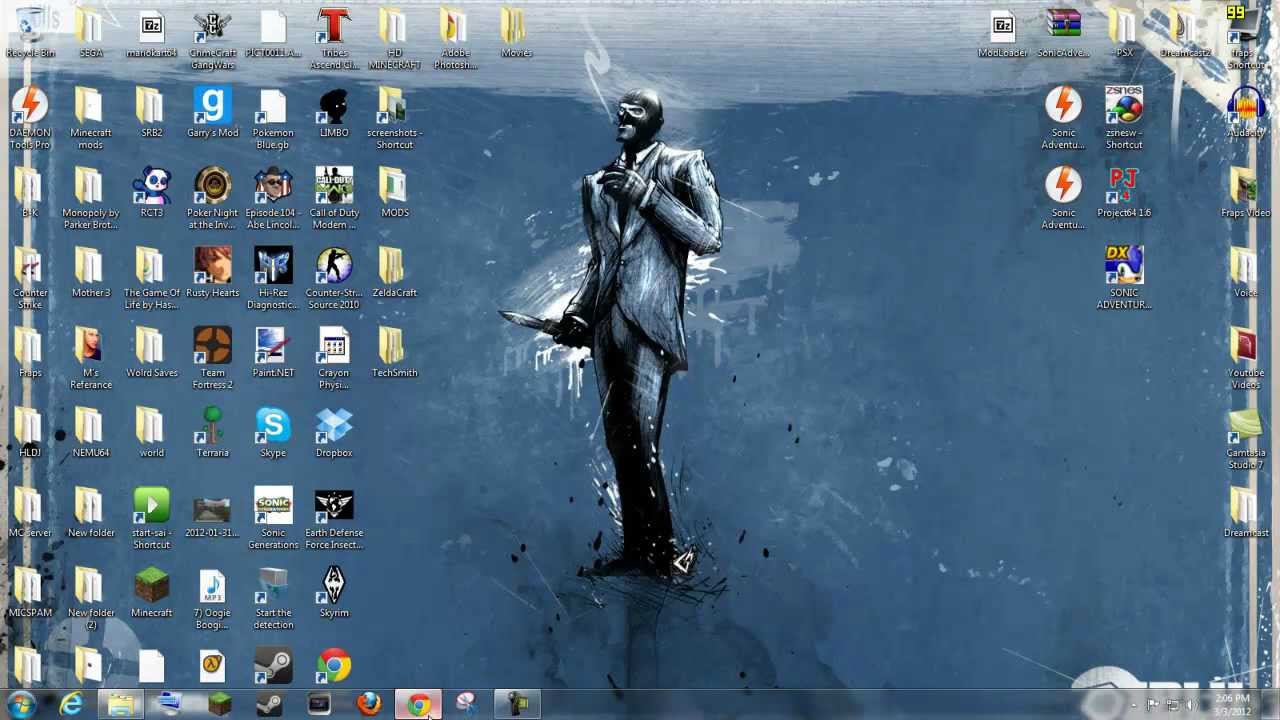Viewport: 1280px width, 720px height.
Task: Select the mariokart64 7z archive
Action: point(152,33)
